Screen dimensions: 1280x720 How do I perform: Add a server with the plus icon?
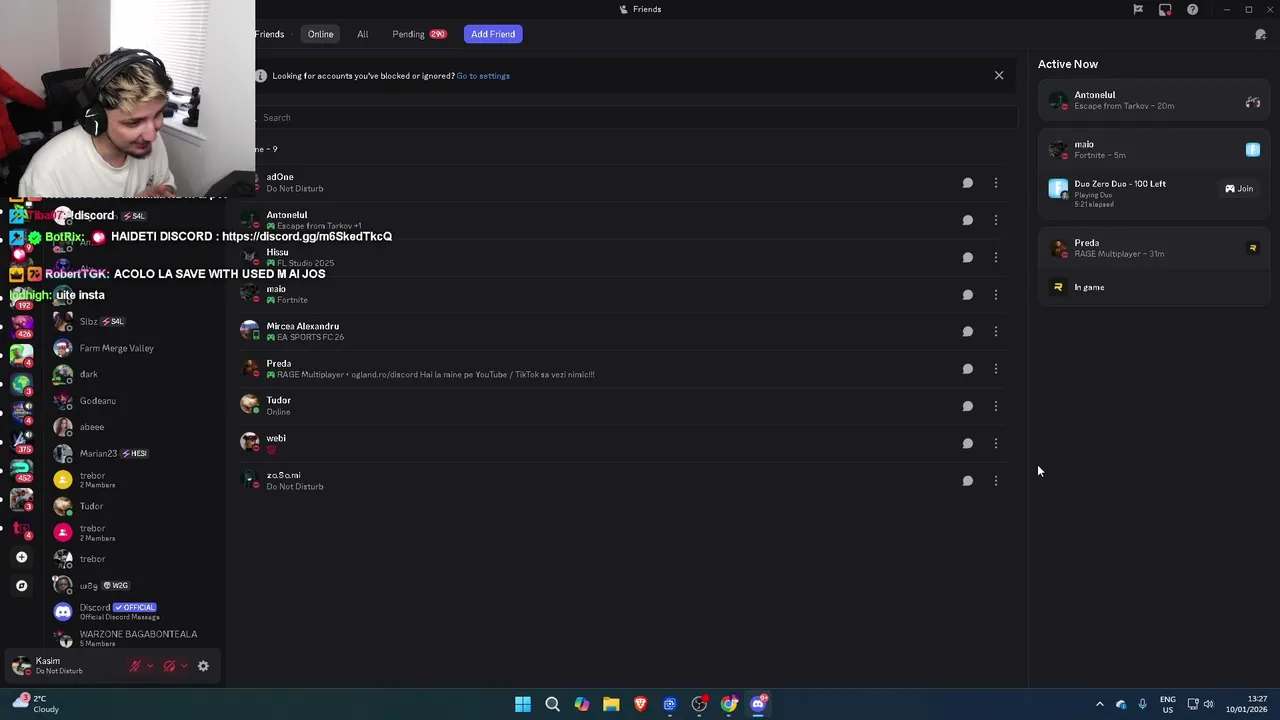(x=21, y=557)
